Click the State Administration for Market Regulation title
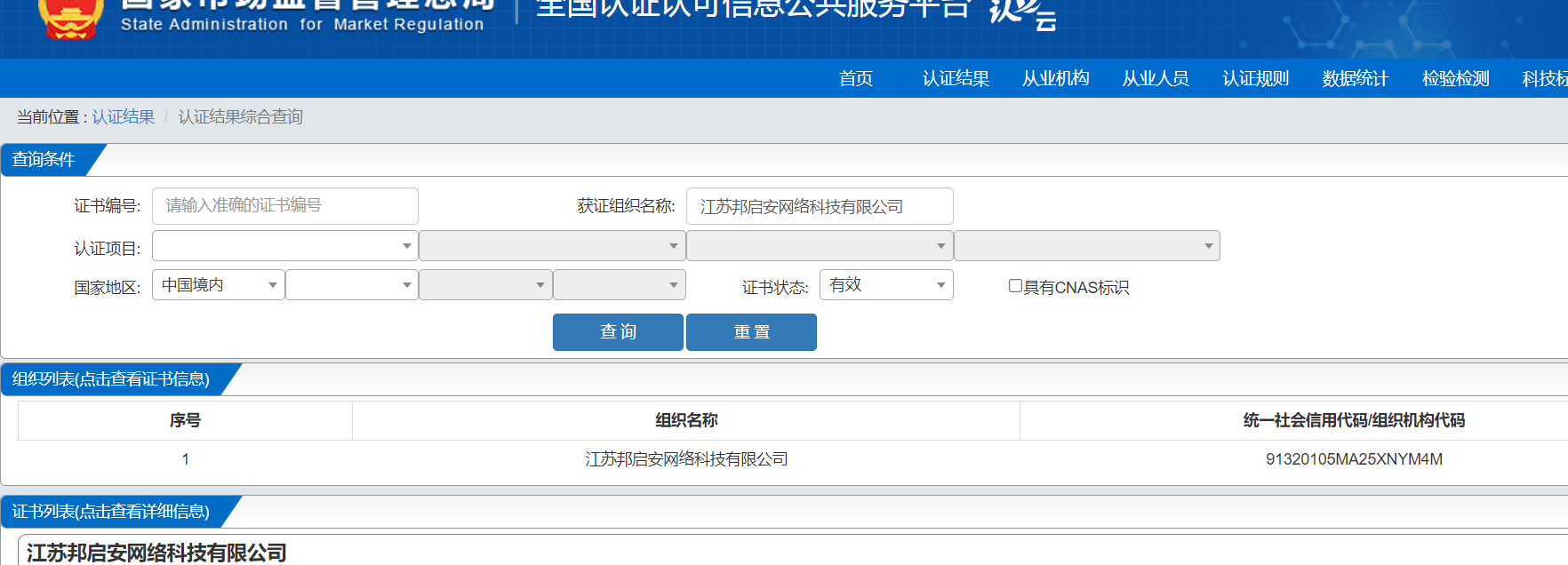This screenshot has height=565, width=1568. pyautogui.click(x=302, y=25)
